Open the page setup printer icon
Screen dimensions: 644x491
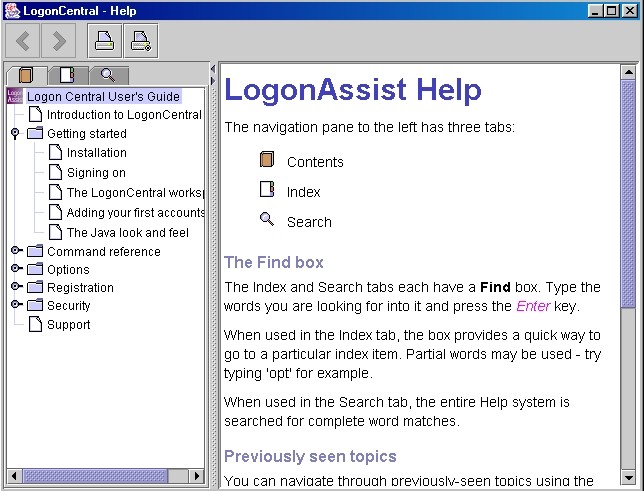coord(141,41)
